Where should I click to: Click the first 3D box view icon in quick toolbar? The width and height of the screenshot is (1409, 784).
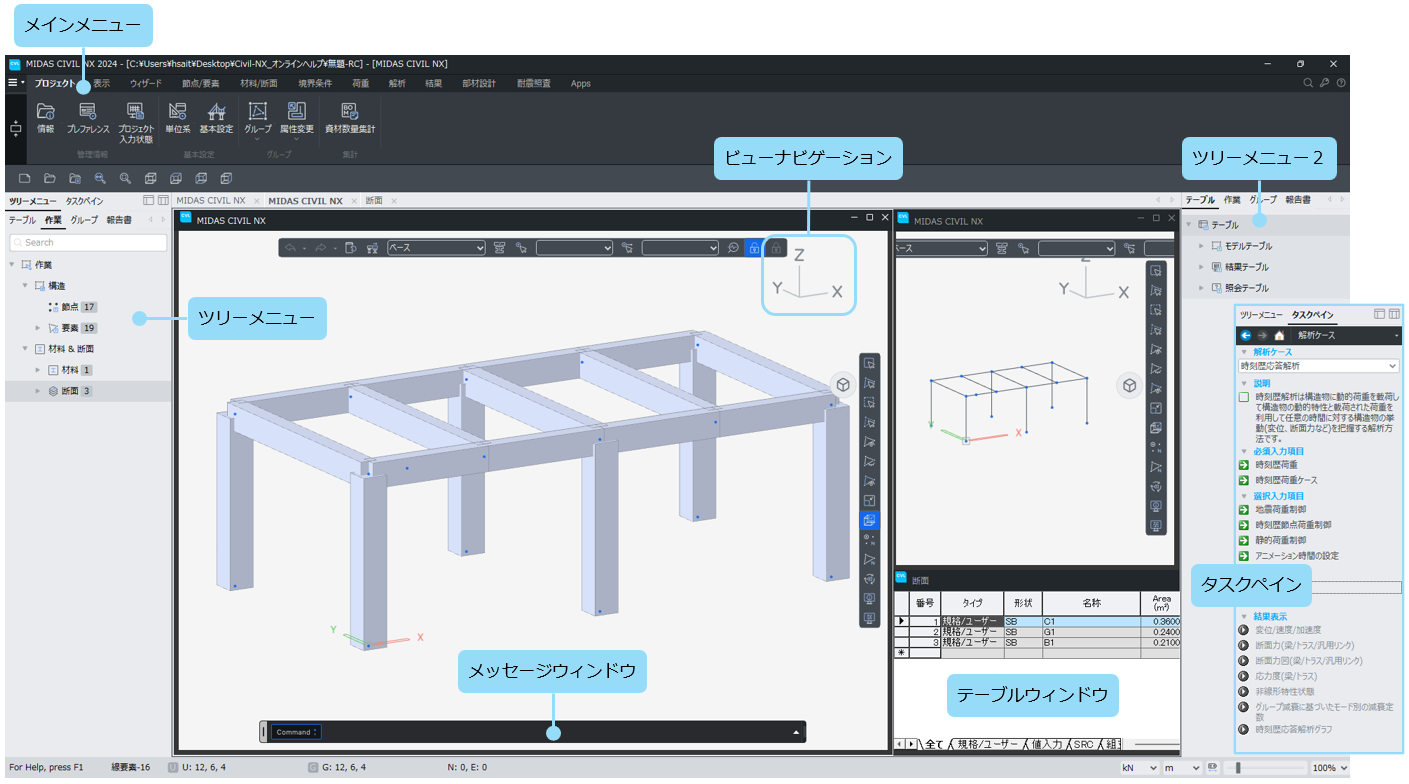pos(151,178)
